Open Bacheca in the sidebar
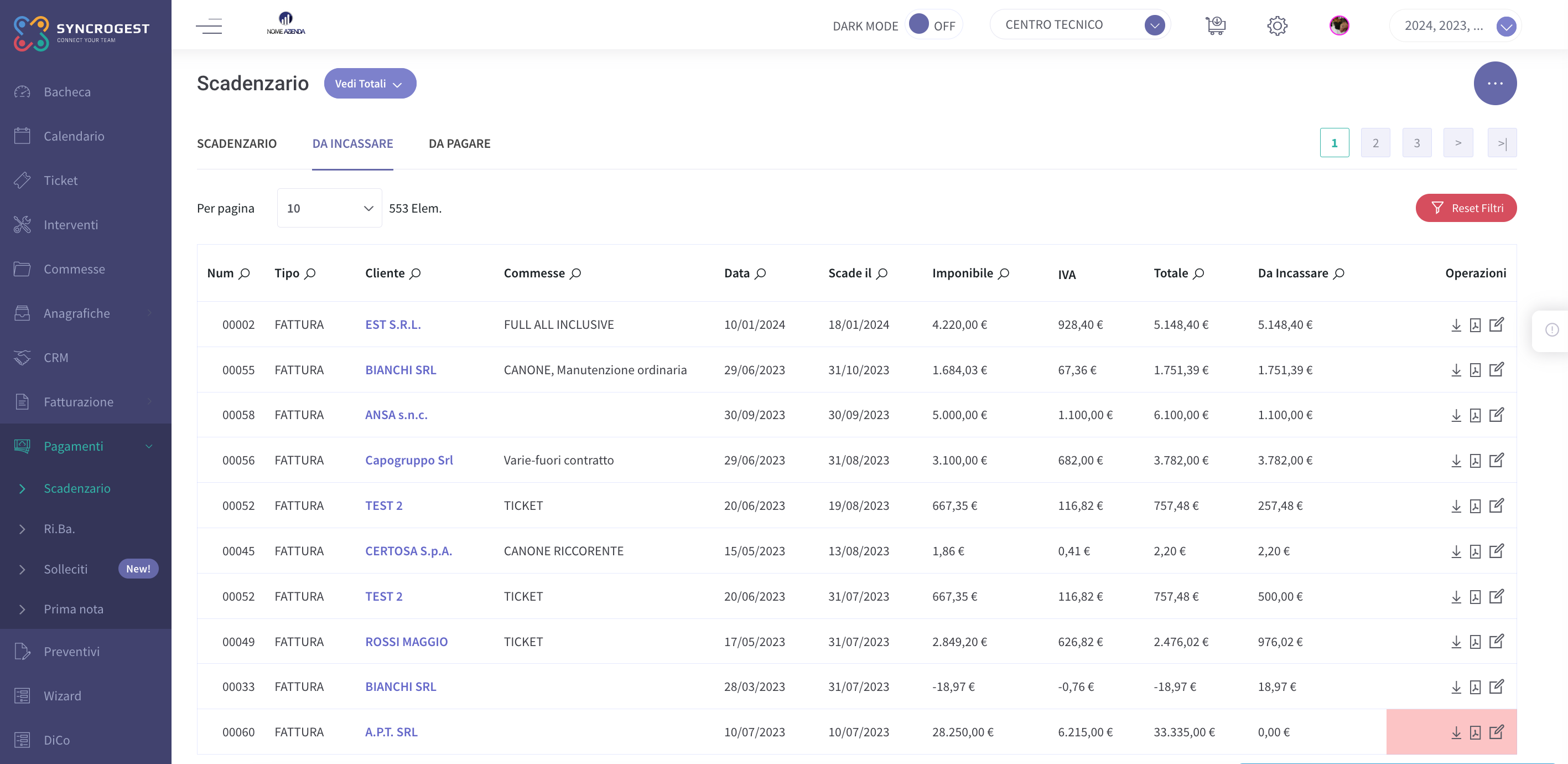Image resolution: width=1568 pixels, height=764 pixels. tap(85, 92)
